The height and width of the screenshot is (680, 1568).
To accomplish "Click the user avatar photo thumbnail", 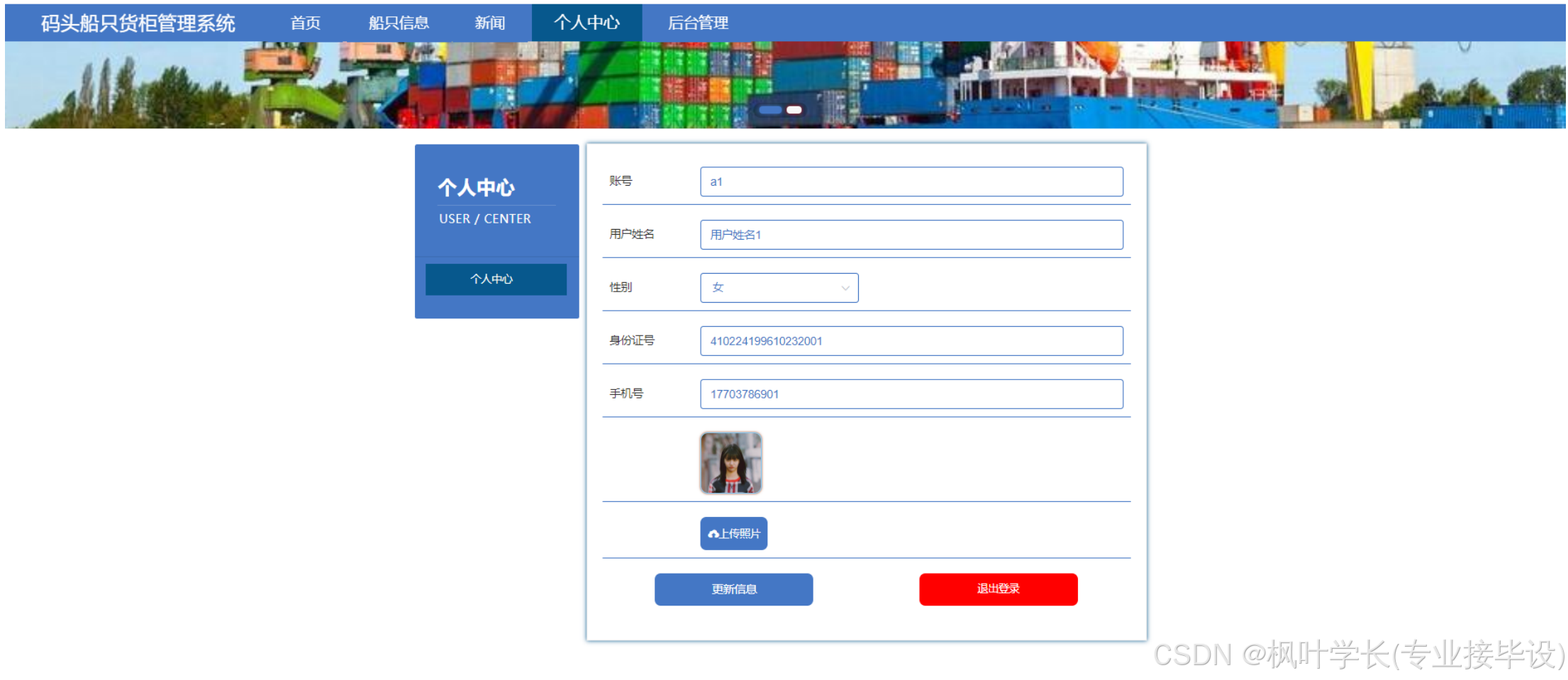I will pyautogui.click(x=731, y=463).
